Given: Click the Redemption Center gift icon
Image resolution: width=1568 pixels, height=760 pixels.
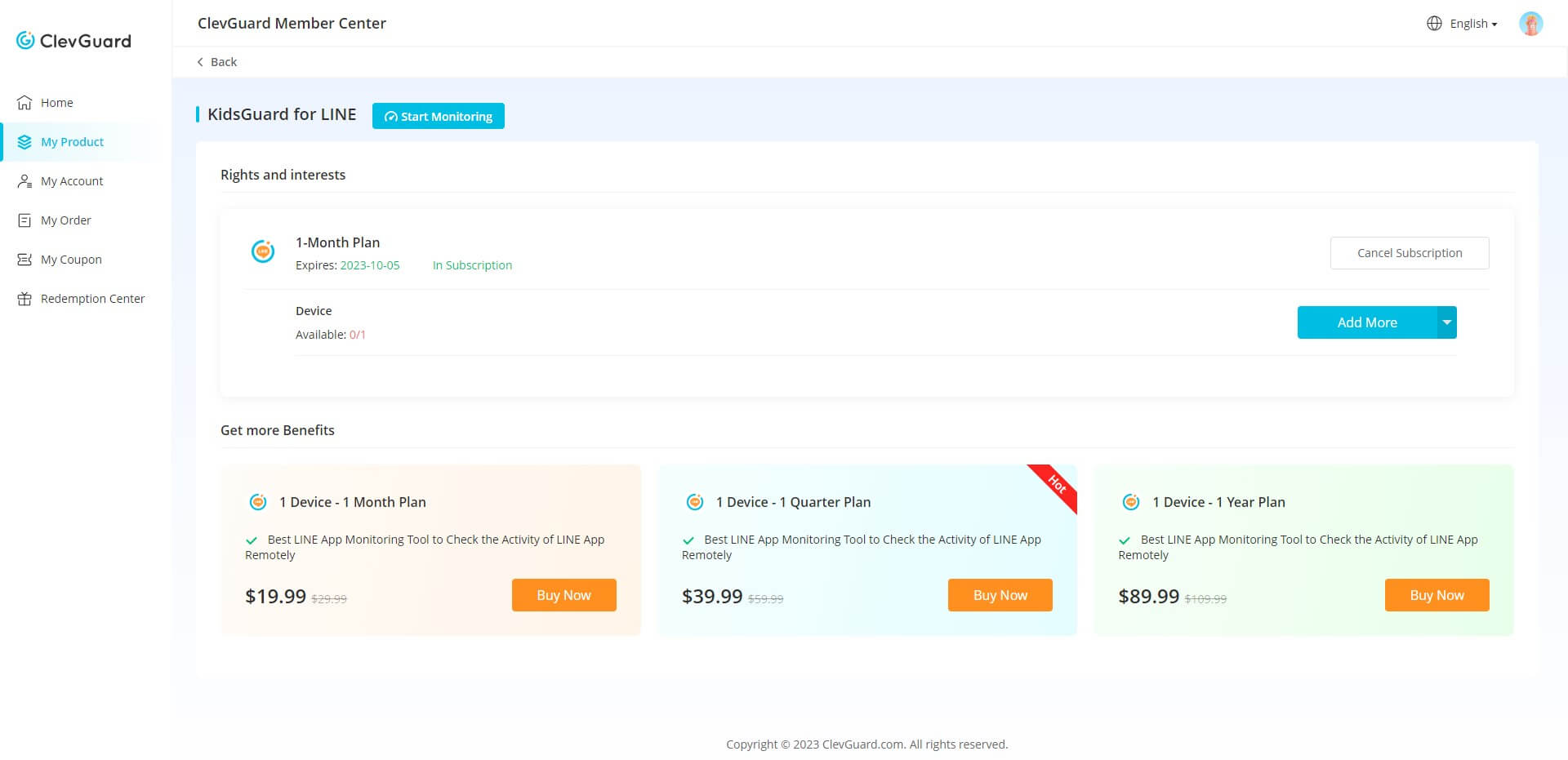Looking at the screenshot, I should click(x=24, y=299).
